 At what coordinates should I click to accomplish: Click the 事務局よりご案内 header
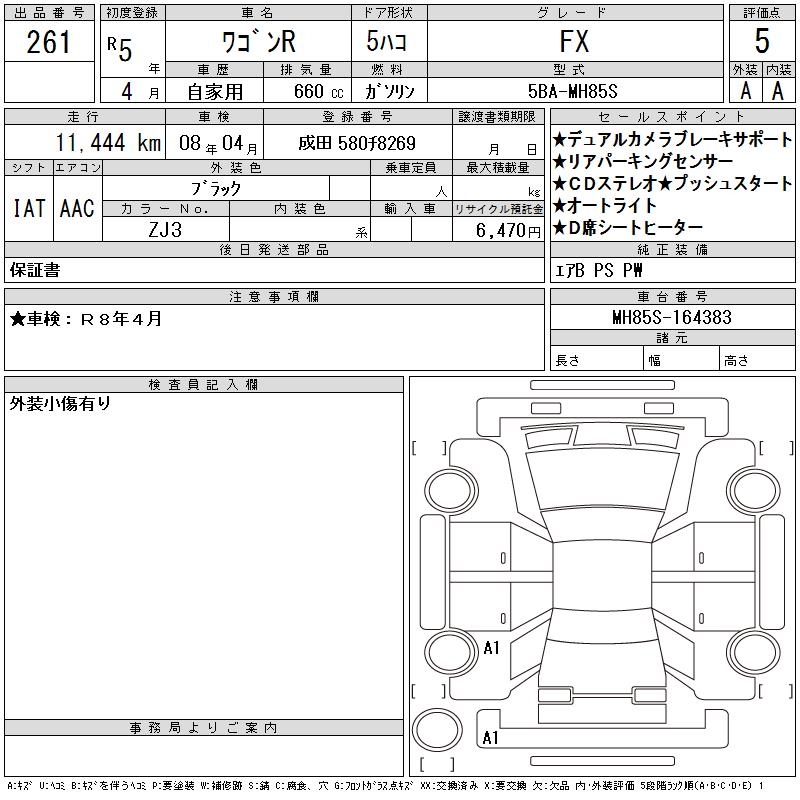tap(204, 728)
